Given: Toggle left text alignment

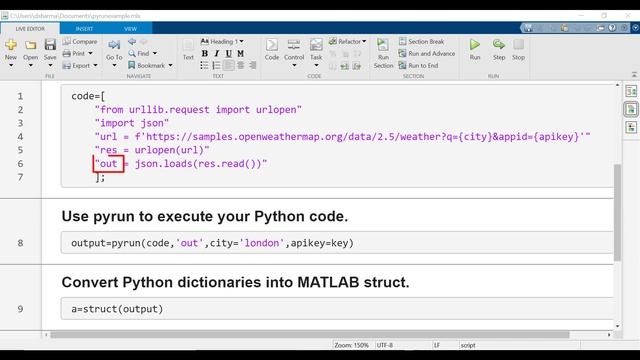Looking at the screenshot, I should (229, 65).
